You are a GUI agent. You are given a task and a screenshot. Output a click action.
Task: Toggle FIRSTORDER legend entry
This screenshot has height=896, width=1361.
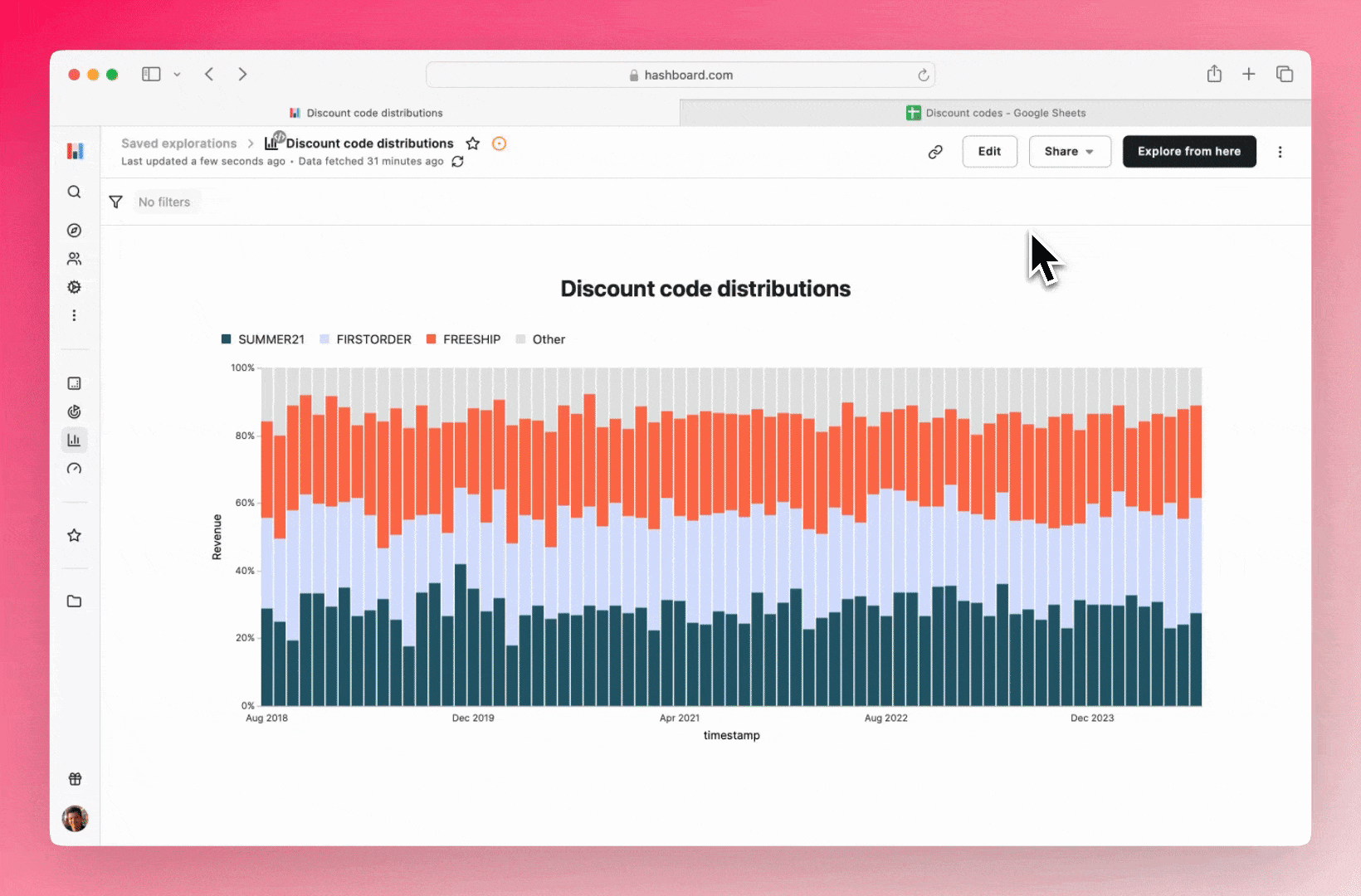(365, 339)
